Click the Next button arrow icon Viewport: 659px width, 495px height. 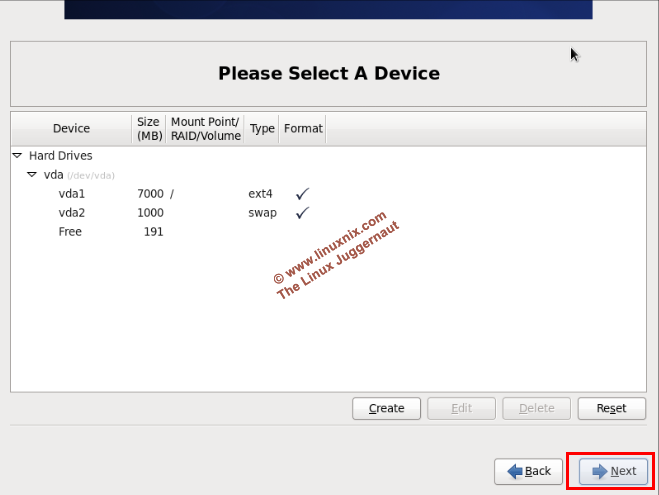click(x=599, y=471)
